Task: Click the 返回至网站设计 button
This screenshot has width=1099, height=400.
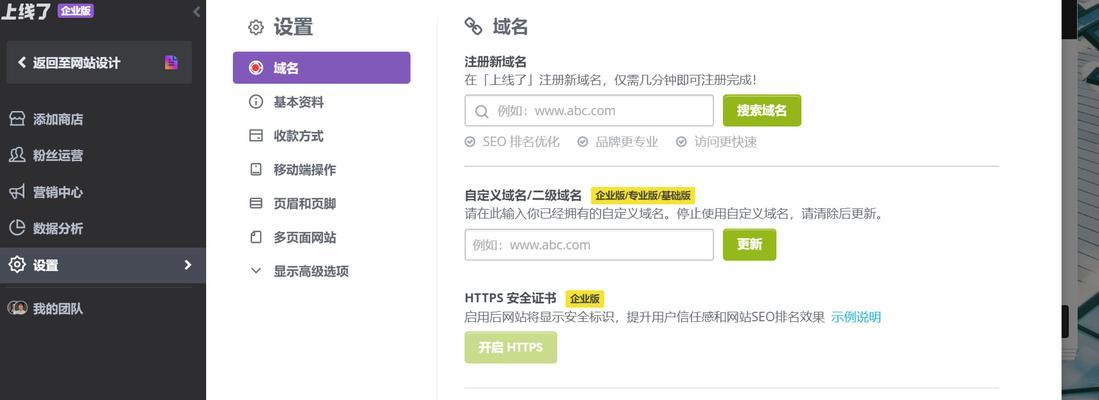Action: [x=99, y=62]
